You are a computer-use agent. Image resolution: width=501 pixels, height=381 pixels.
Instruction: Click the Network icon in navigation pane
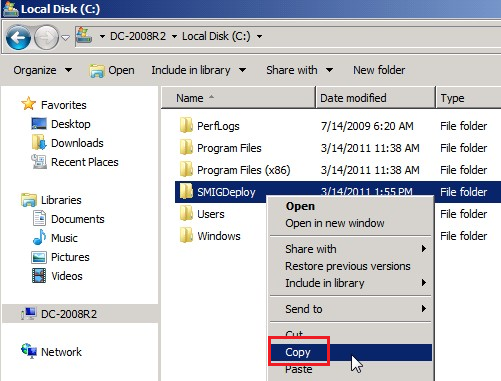[x=29, y=351]
